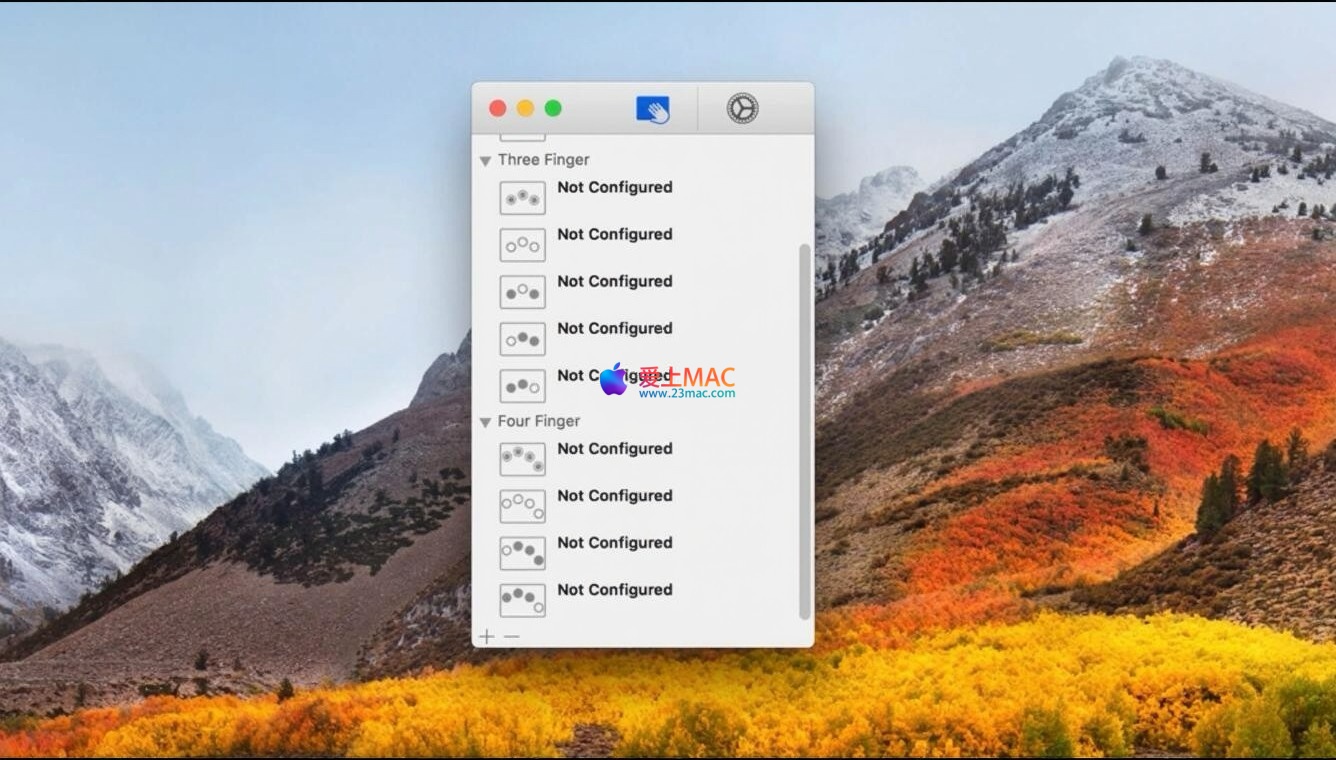Click the four-finger icon with hollow right dot
The width and height of the screenshot is (1336, 760).
pyautogui.click(x=522, y=600)
